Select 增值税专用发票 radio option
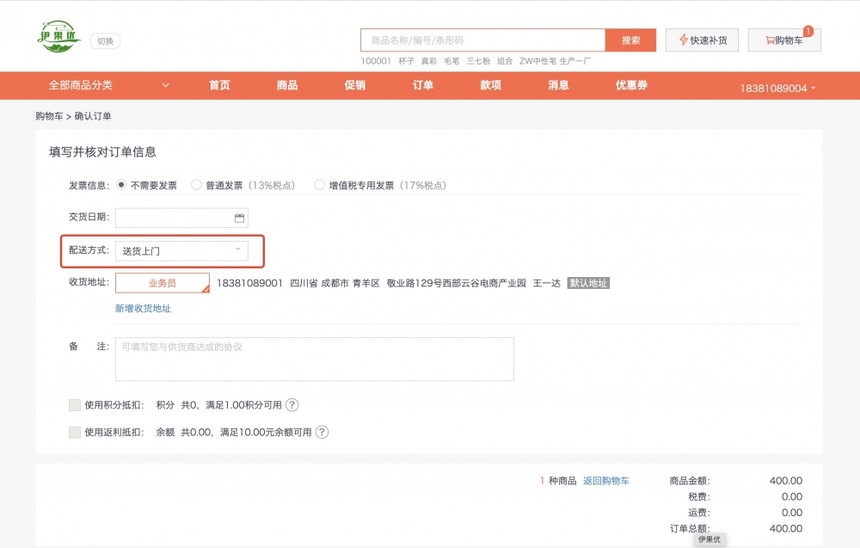Screen dimensions: 860x548 (319, 185)
